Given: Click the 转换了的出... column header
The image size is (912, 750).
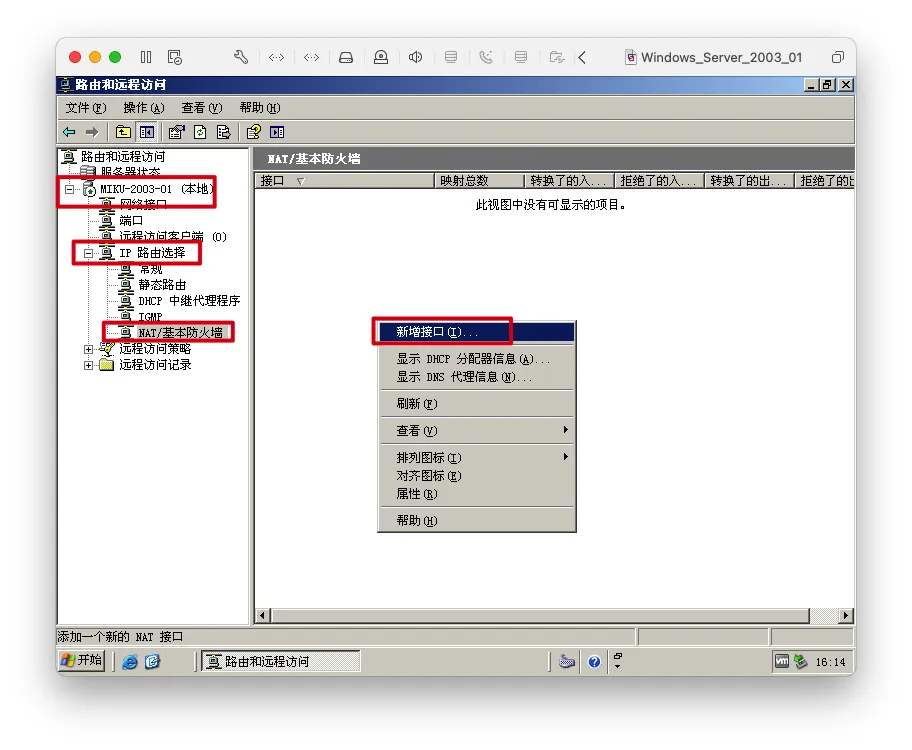Looking at the screenshot, I should (749, 181).
